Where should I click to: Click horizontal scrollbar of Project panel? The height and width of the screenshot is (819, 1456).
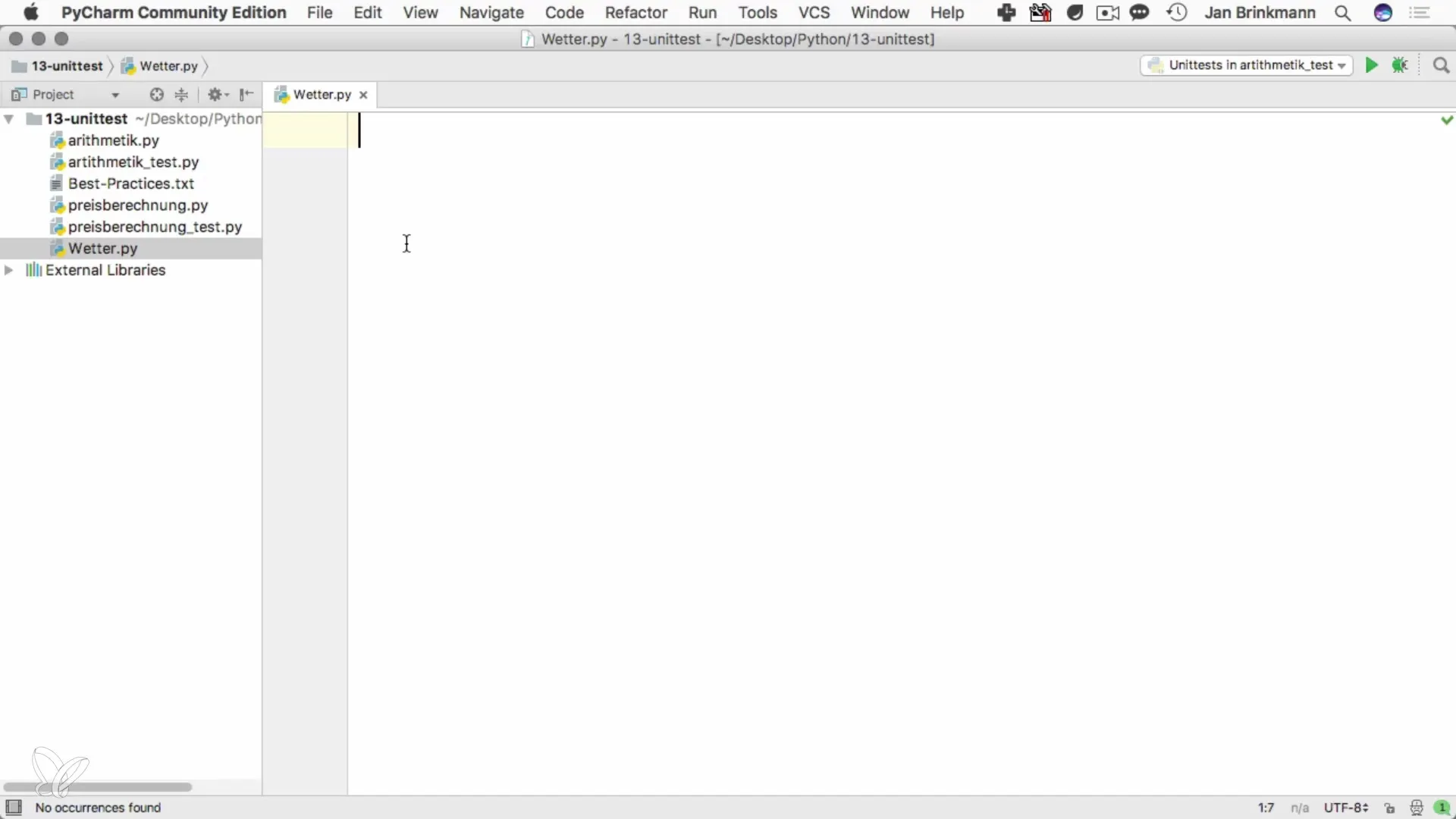[x=97, y=787]
